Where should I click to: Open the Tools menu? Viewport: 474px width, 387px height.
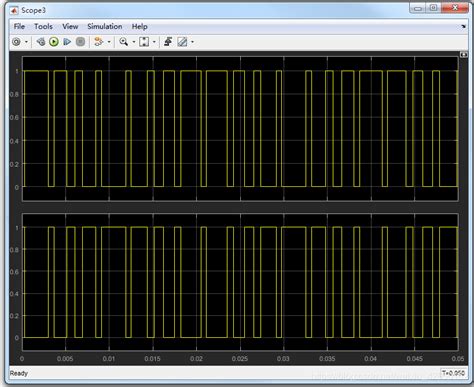click(43, 26)
